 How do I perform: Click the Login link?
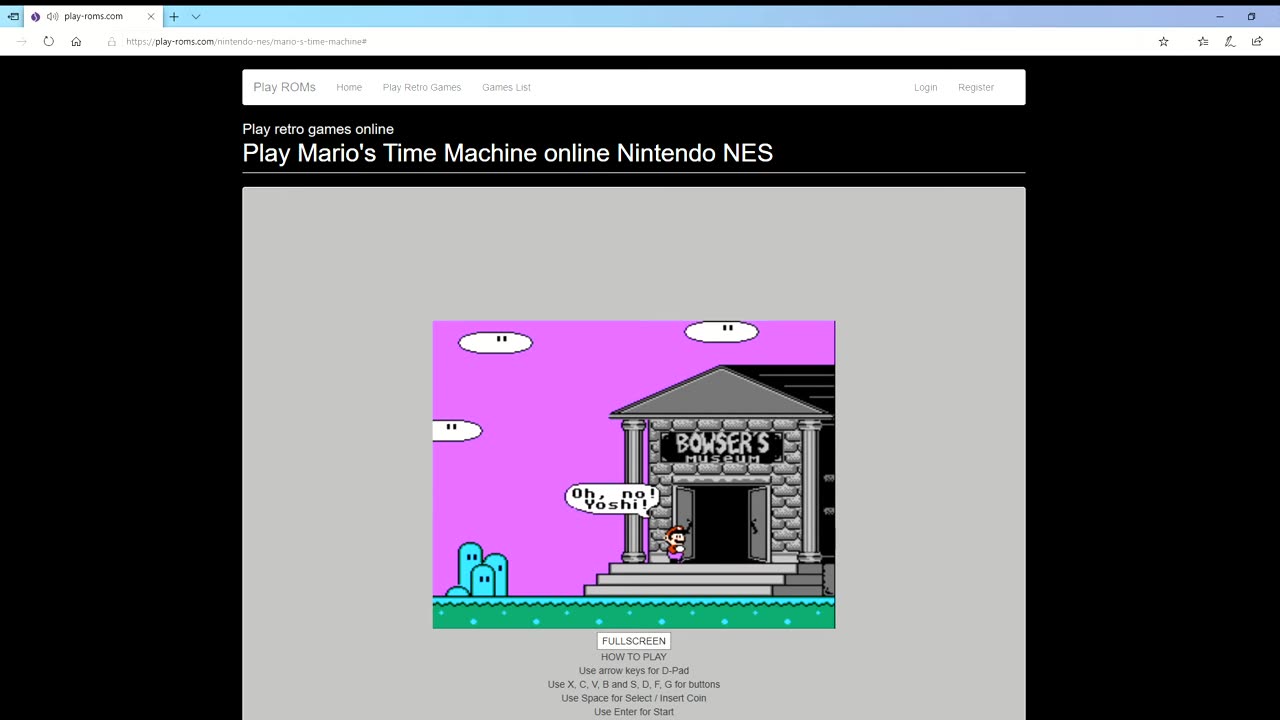coord(925,87)
